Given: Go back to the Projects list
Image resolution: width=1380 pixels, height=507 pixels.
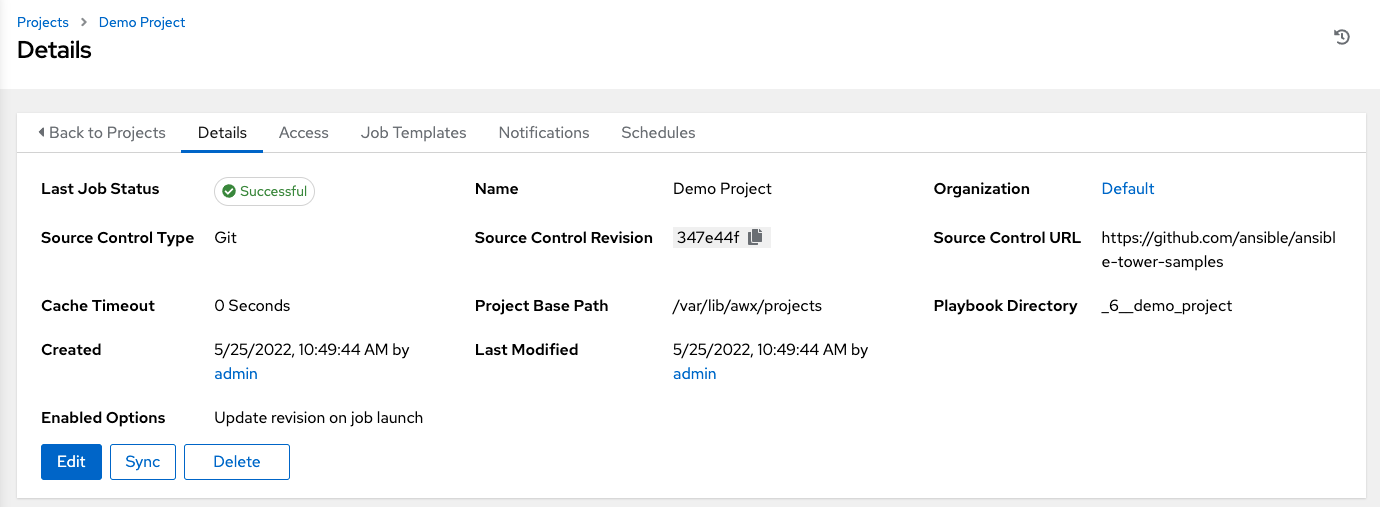Looking at the screenshot, I should tap(101, 132).
